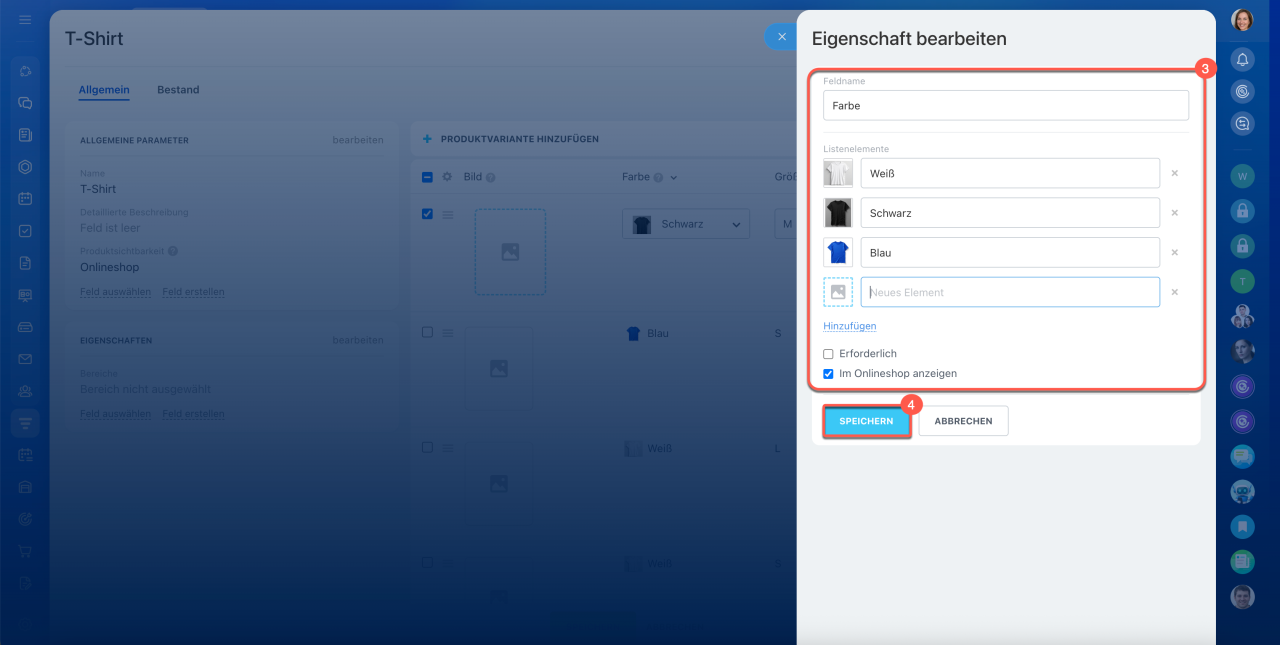Click image placeholder for the new element

[838, 292]
